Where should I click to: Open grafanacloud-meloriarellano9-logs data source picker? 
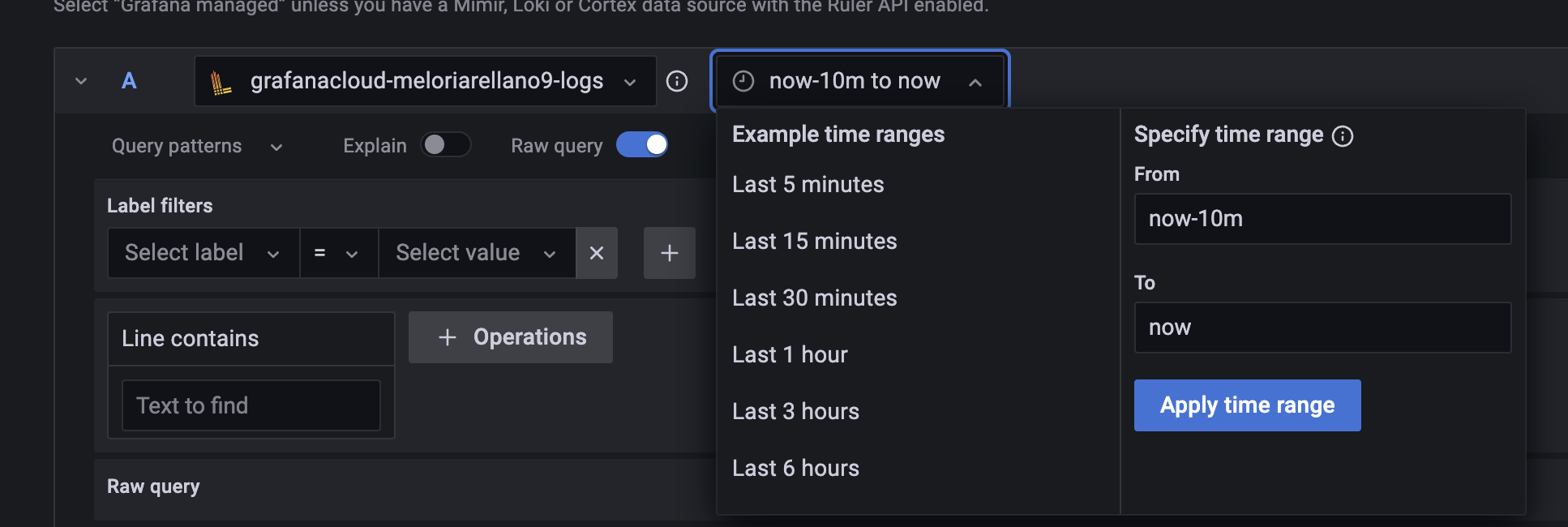point(426,81)
